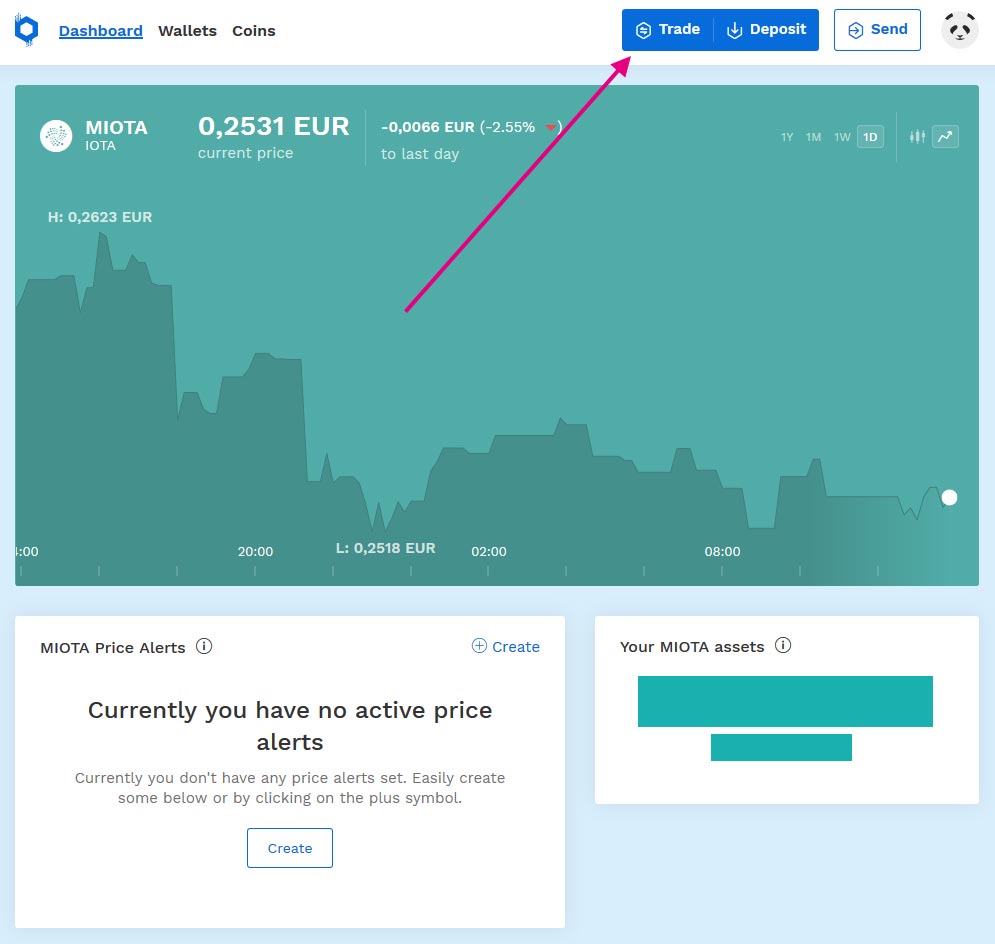Click the 02:00 time axis label

click(489, 551)
